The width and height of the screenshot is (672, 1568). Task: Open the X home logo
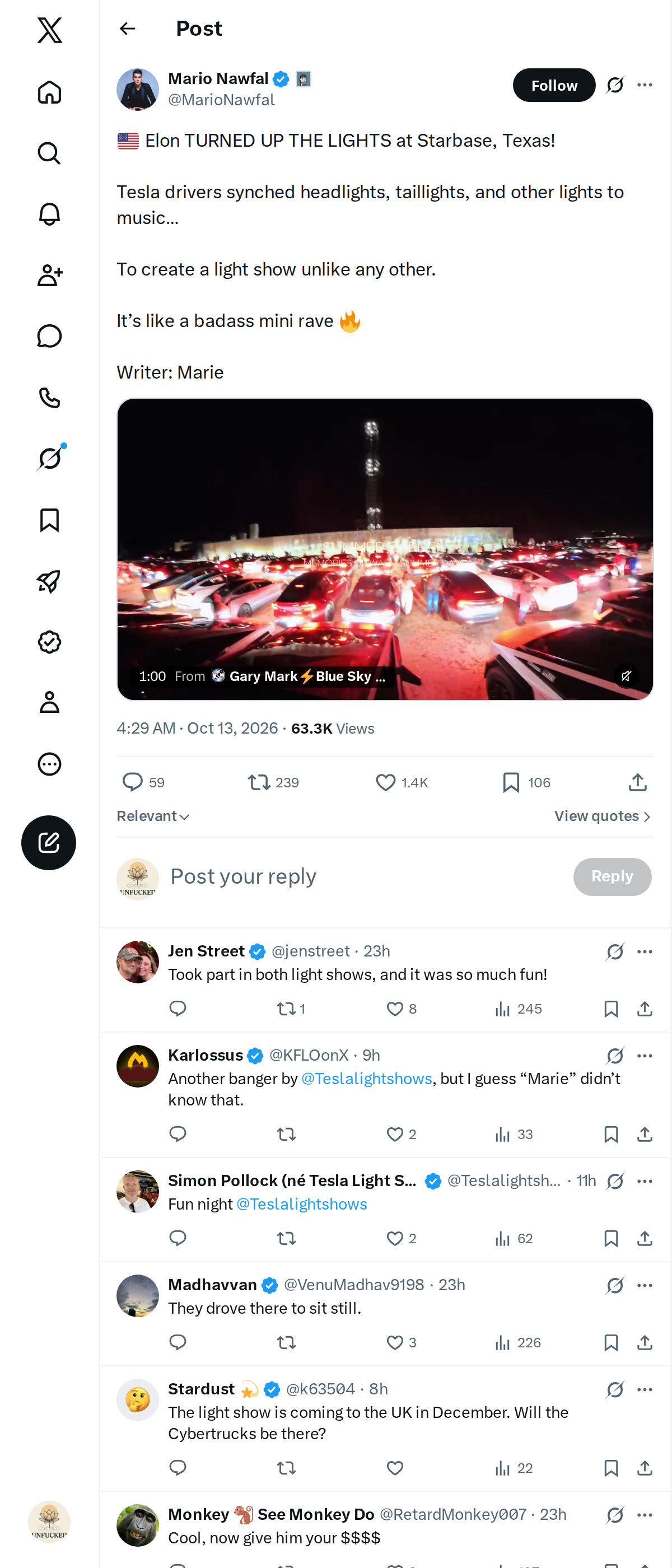coord(49,30)
